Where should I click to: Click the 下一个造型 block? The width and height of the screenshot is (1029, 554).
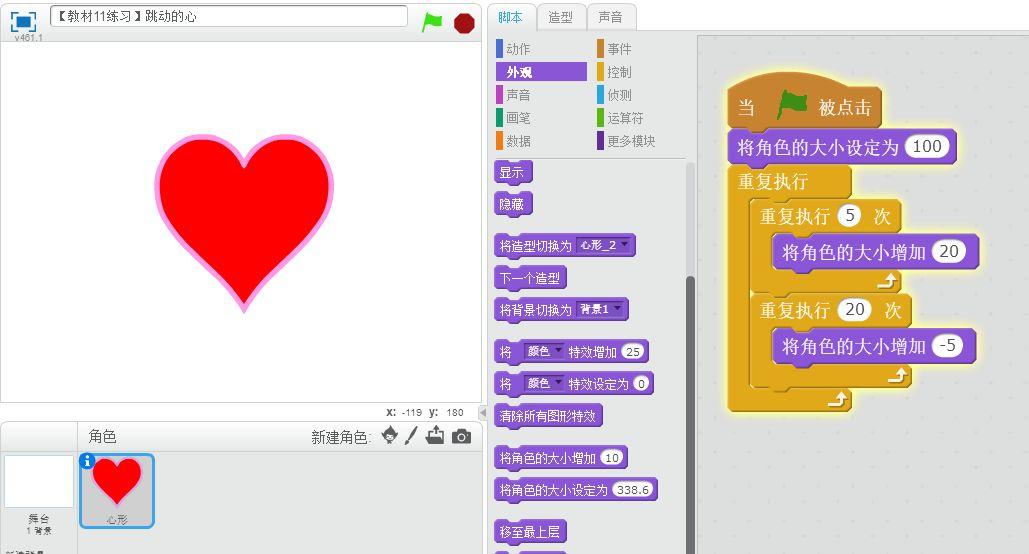pos(530,278)
